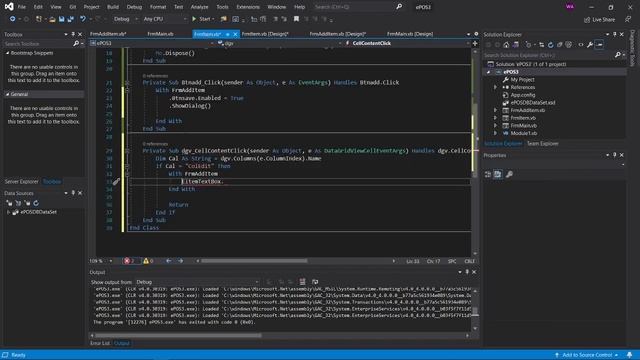The image size is (640, 360).
Task: Click the Alphabetical sort icon in Properties panel
Action: tap(498, 174)
